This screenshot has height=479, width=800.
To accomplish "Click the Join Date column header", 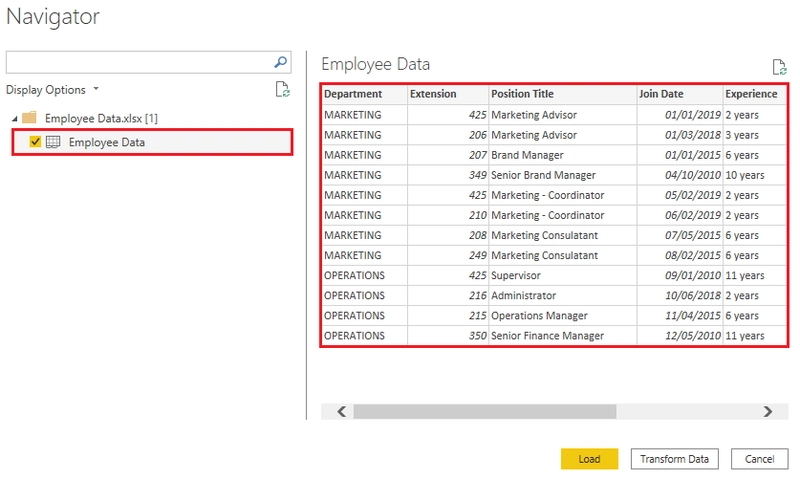I will pyautogui.click(x=661, y=94).
